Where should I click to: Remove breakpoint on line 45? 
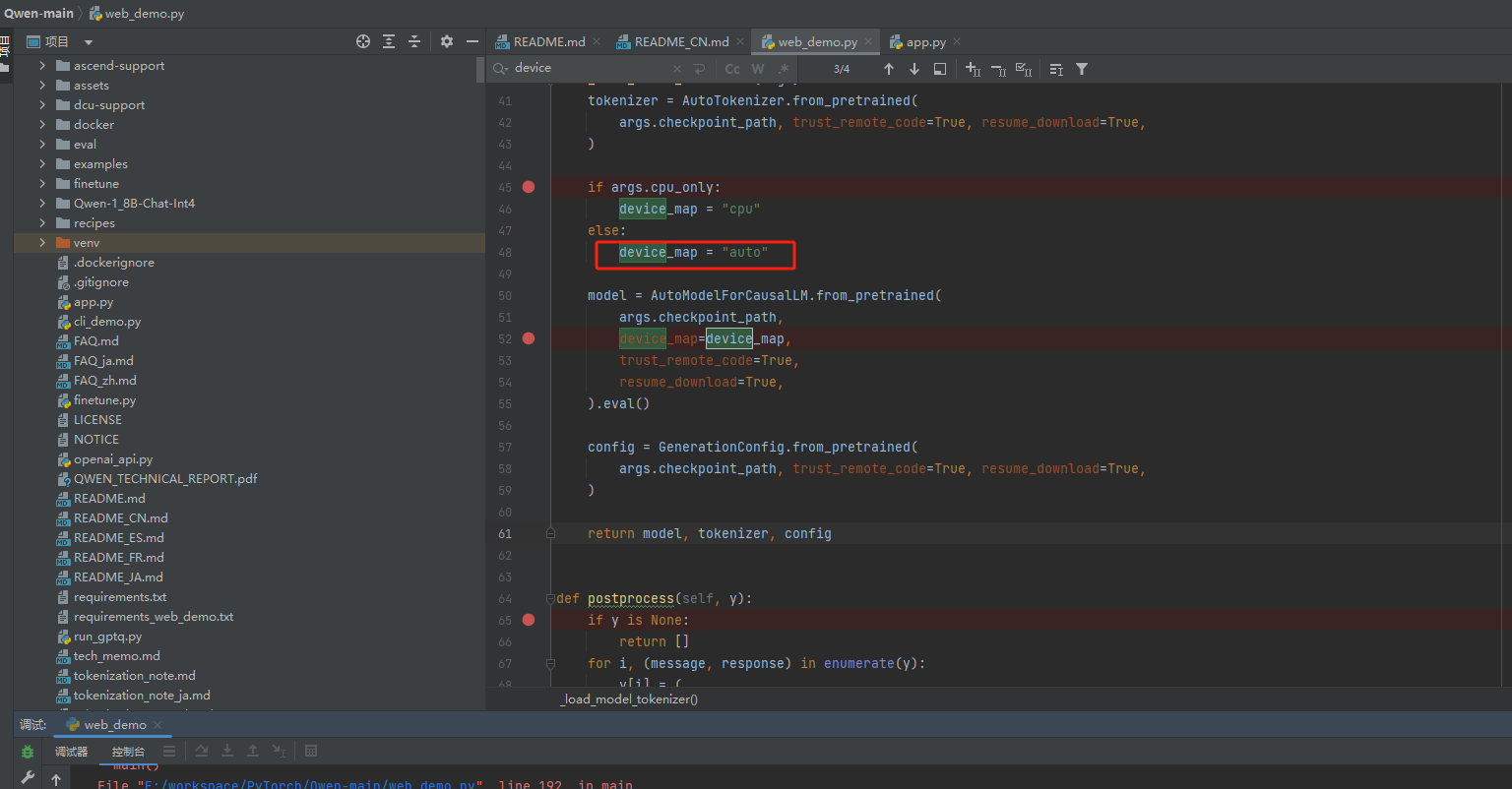[x=529, y=187]
